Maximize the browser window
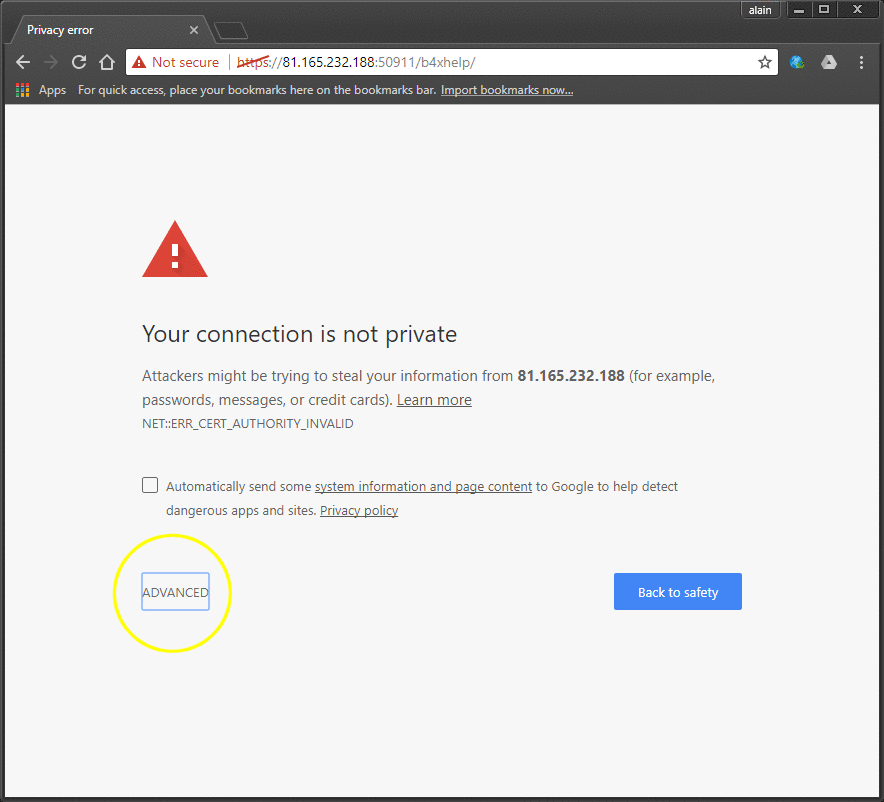 pos(824,10)
